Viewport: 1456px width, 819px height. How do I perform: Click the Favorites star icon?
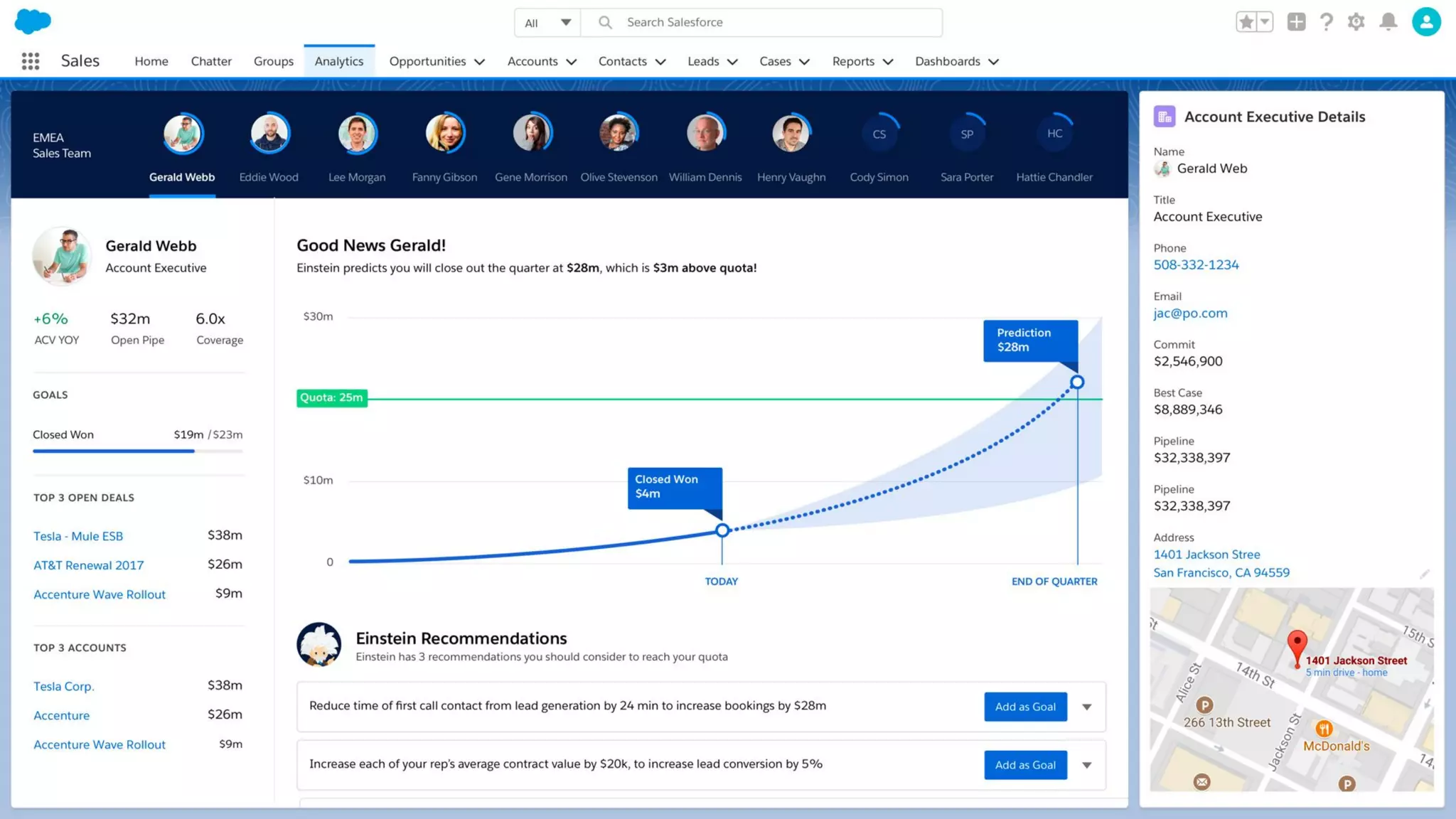coord(1246,22)
